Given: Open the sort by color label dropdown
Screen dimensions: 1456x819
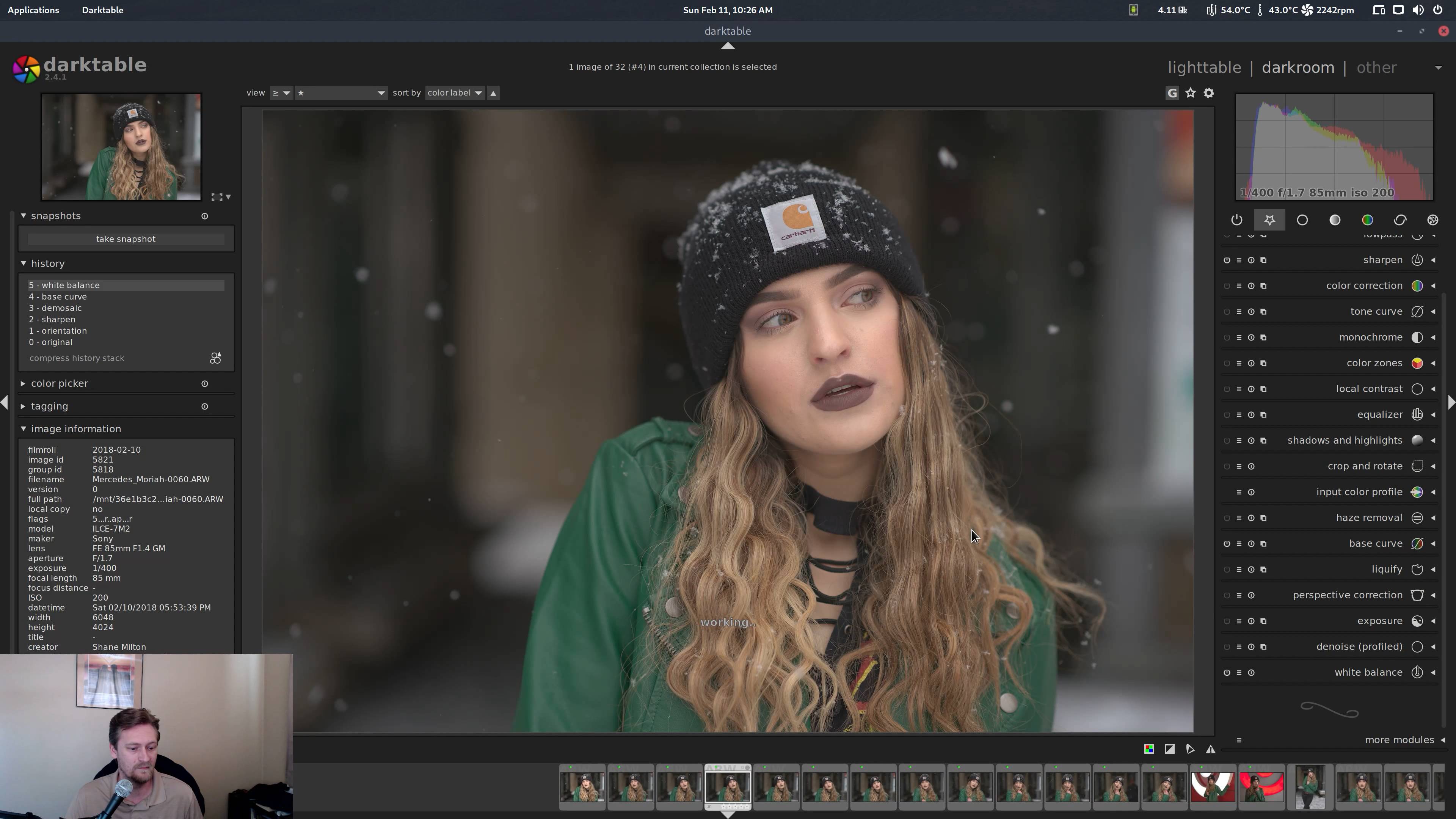Looking at the screenshot, I should point(455,93).
